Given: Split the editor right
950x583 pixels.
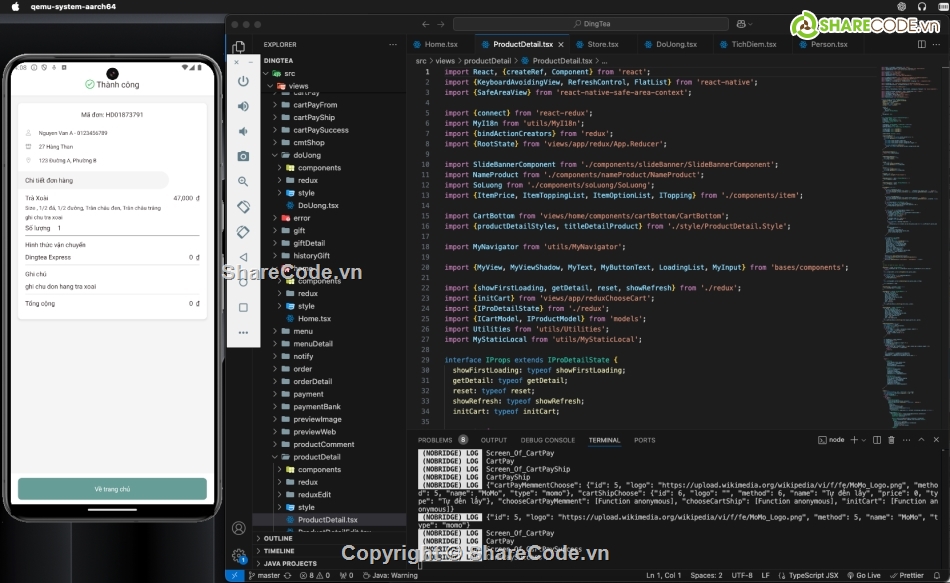Looking at the screenshot, I should pos(922,44).
